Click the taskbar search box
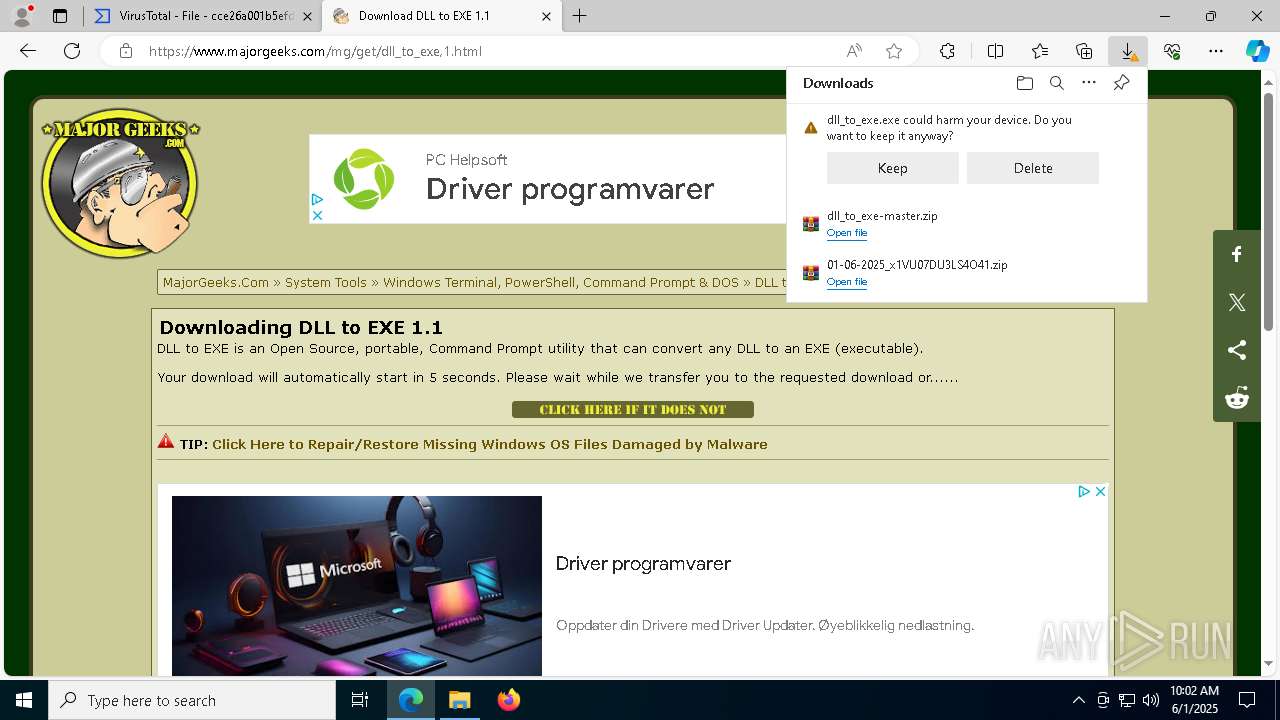 [192, 700]
